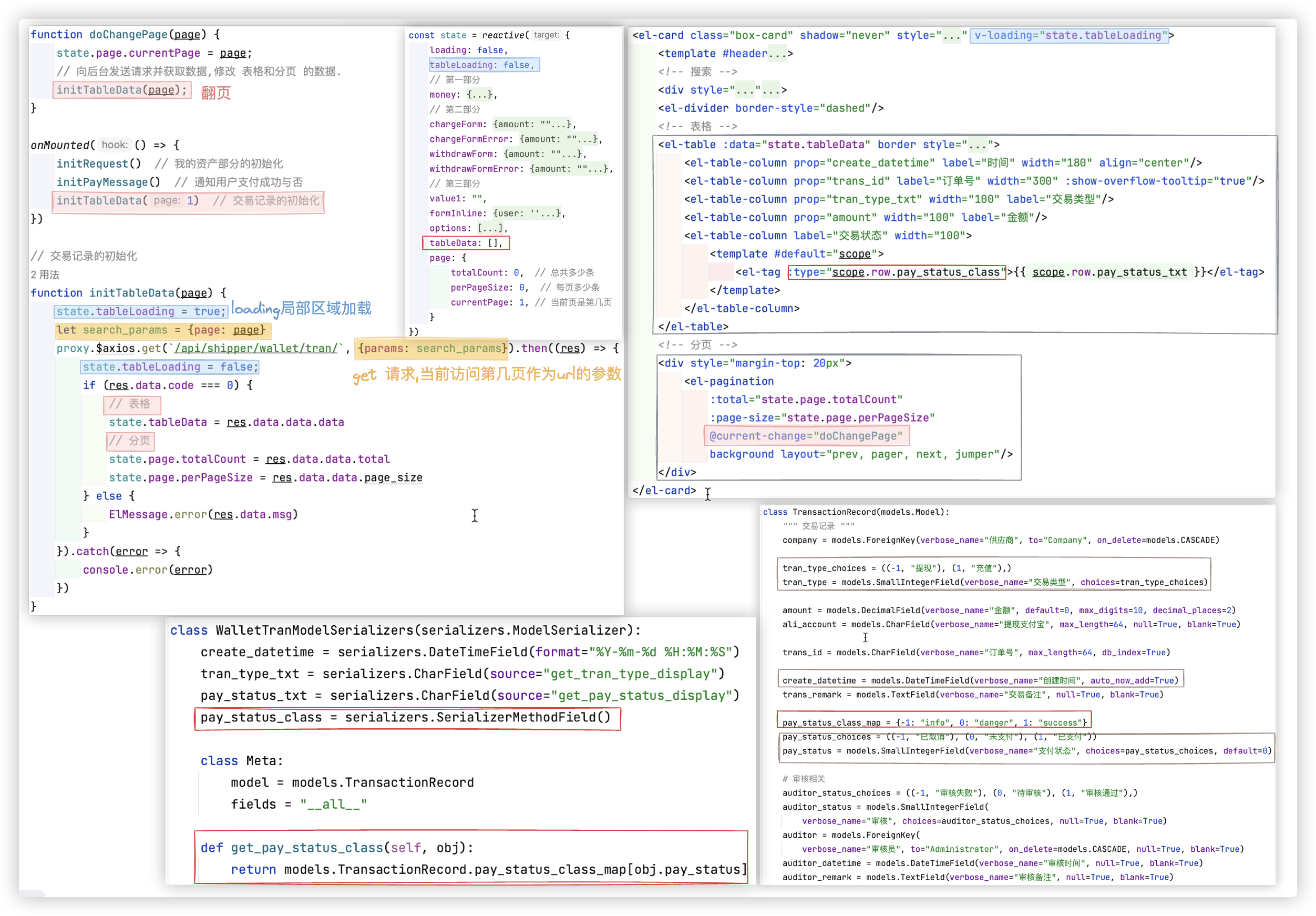Expand folded chargeForm amount block
Screen dimensions: 1316x916
coord(531,125)
